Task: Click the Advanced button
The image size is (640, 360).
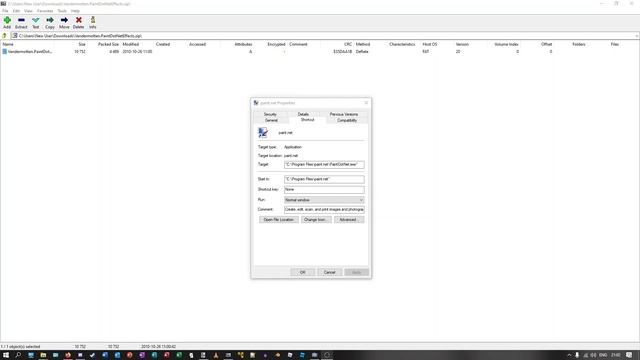Action: 349,220
